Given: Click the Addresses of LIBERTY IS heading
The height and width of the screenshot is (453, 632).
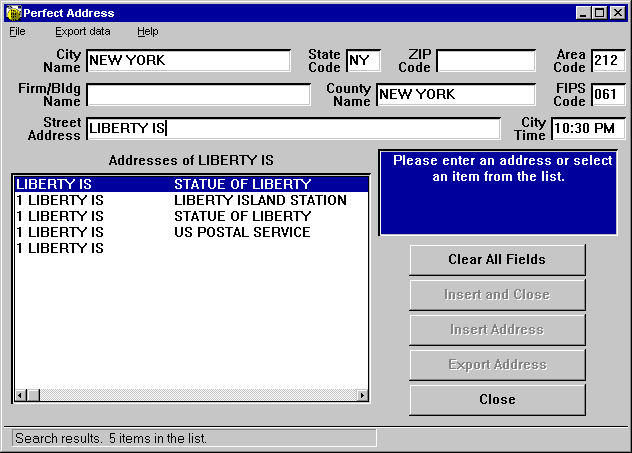Looking at the screenshot, I should pos(191,160).
